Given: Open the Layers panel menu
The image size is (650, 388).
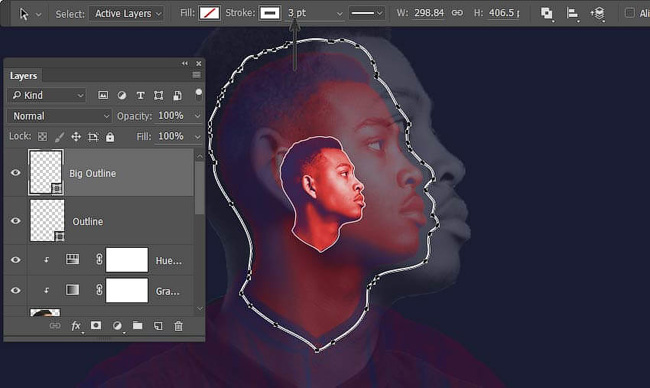Looking at the screenshot, I should (x=196, y=75).
